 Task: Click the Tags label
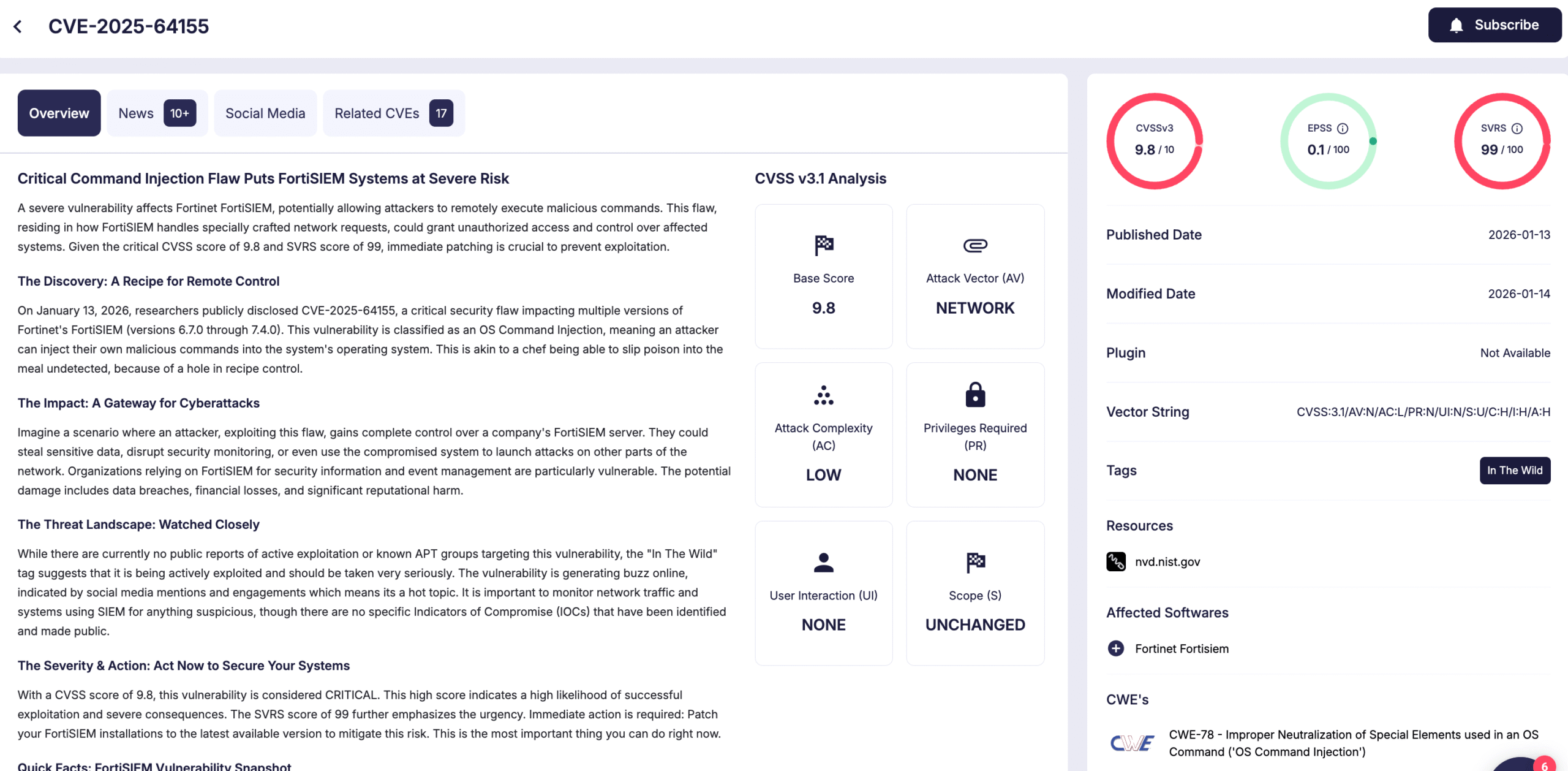(x=1121, y=471)
